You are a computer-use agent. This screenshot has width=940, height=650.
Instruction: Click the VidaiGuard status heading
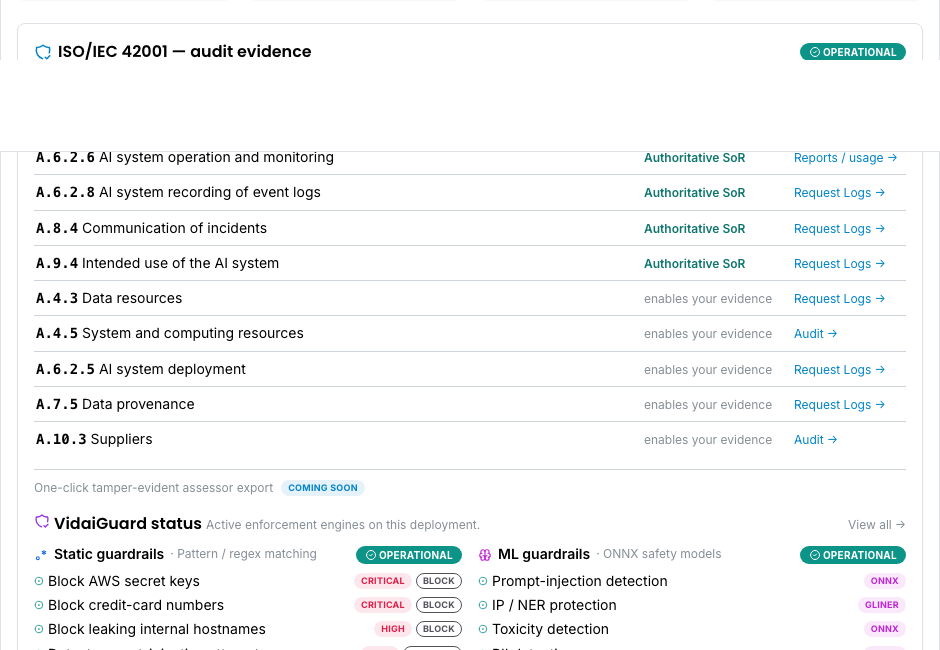pyautogui.click(x=128, y=523)
